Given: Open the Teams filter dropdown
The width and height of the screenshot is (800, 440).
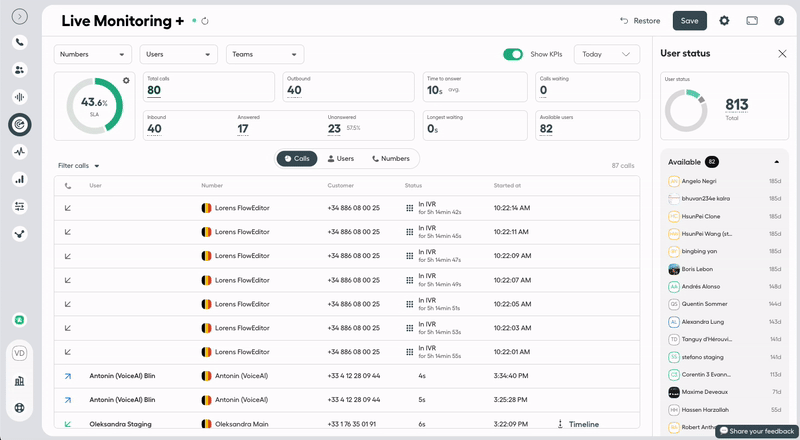Looking at the screenshot, I should (x=264, y=54).
